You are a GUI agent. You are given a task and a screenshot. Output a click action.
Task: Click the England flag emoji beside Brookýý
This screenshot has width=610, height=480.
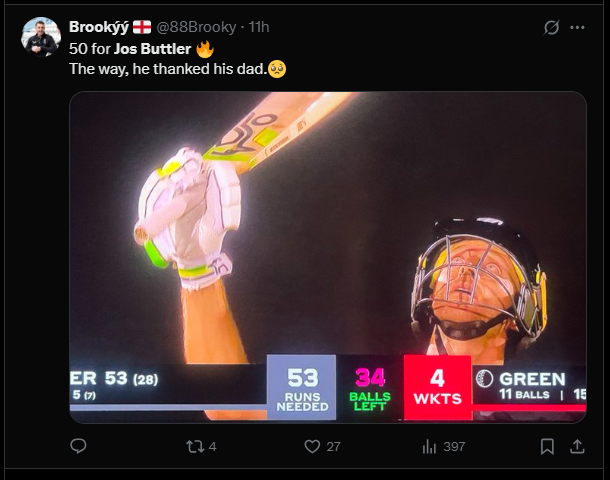[x=142, y=27]
